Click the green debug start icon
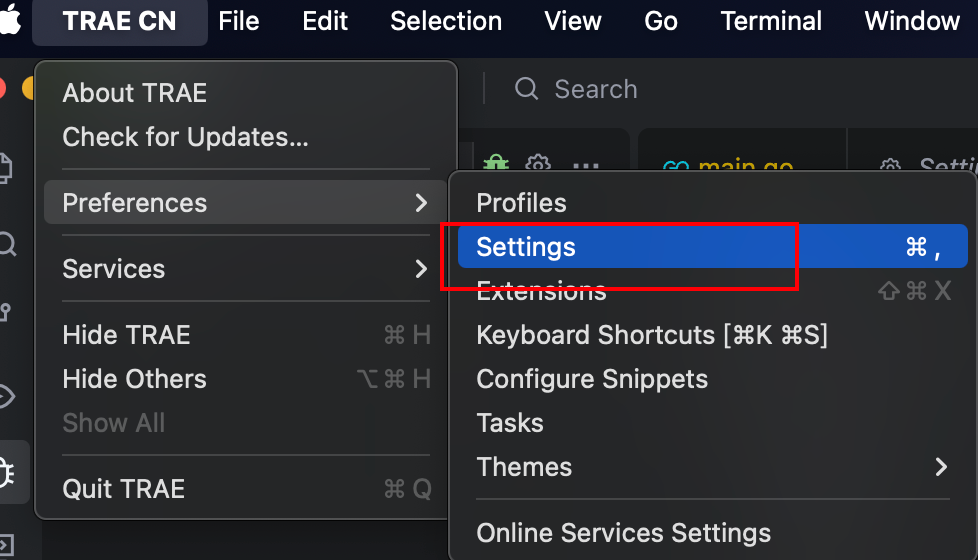Image resolution: width=978 pixels, height=560 pixels. click(x=497, y=164)
